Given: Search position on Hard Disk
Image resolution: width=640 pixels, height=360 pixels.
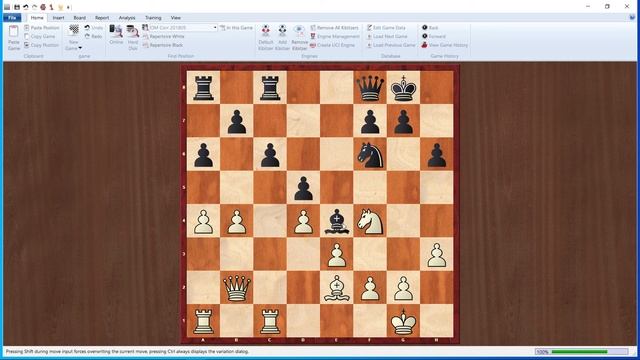Looking at the screenshot, I should coord(133,38).
